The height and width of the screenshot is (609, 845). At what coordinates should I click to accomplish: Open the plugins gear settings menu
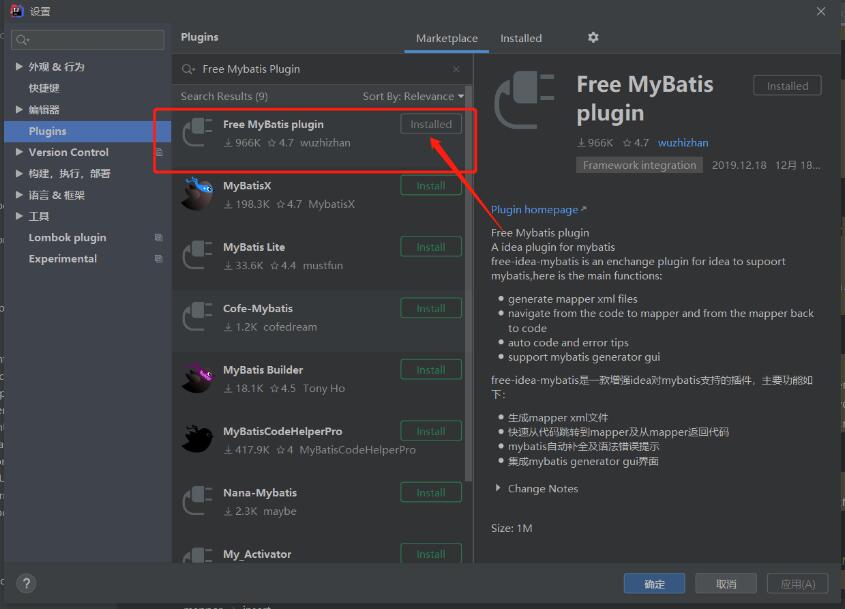point(593,38)
